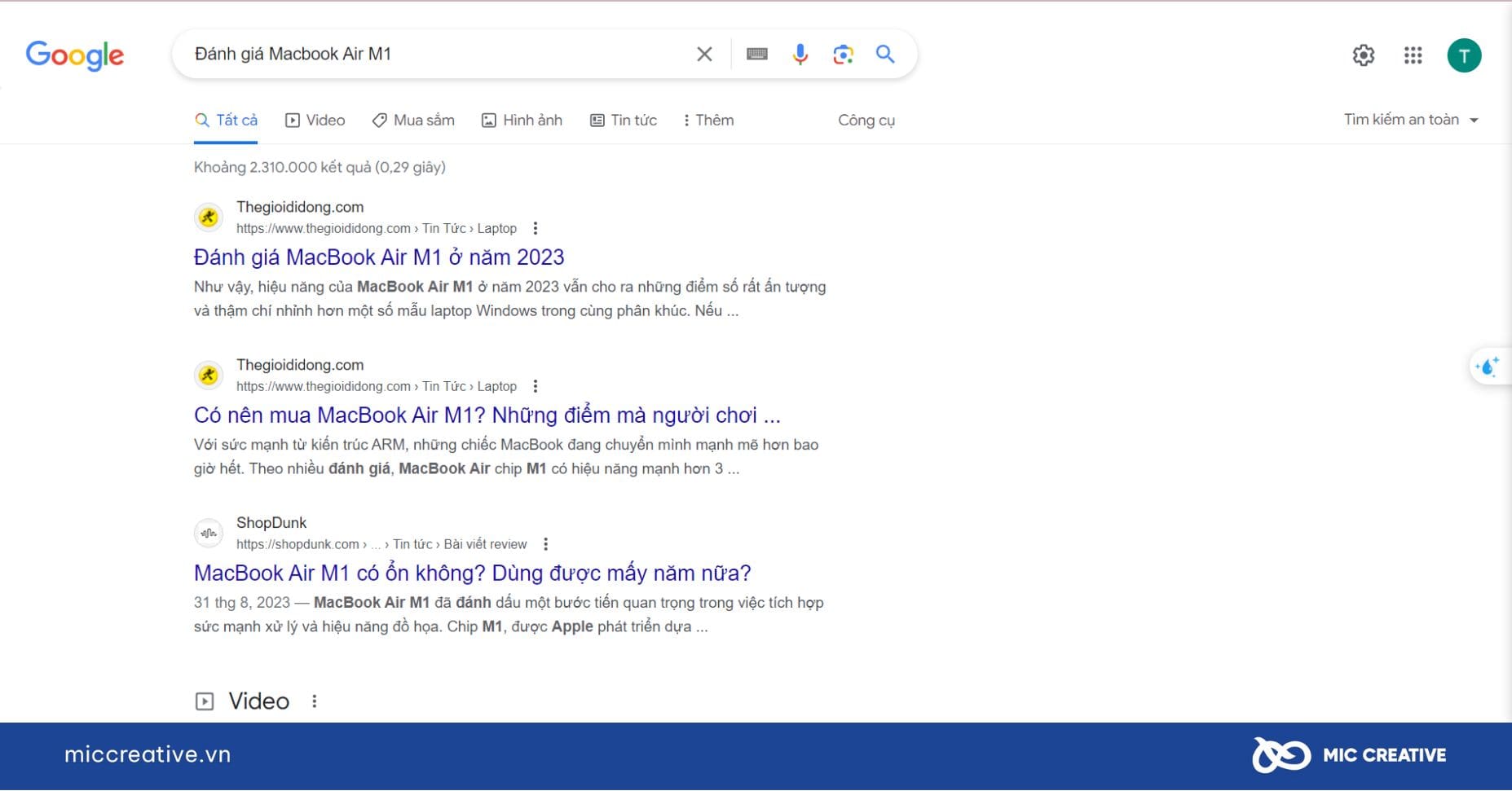The width and height of the screenshot is (1512, 791).
Task: Expand the Thêm menu
Action: (x=708, y=121)
